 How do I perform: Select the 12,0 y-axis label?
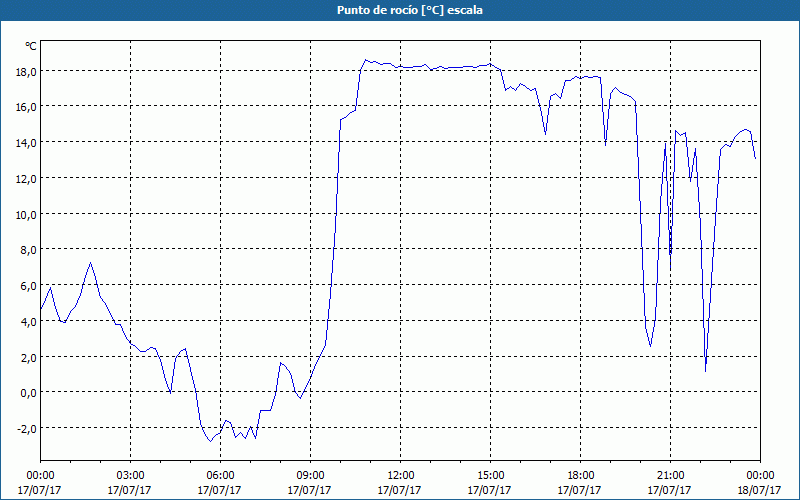coord(26,179)
